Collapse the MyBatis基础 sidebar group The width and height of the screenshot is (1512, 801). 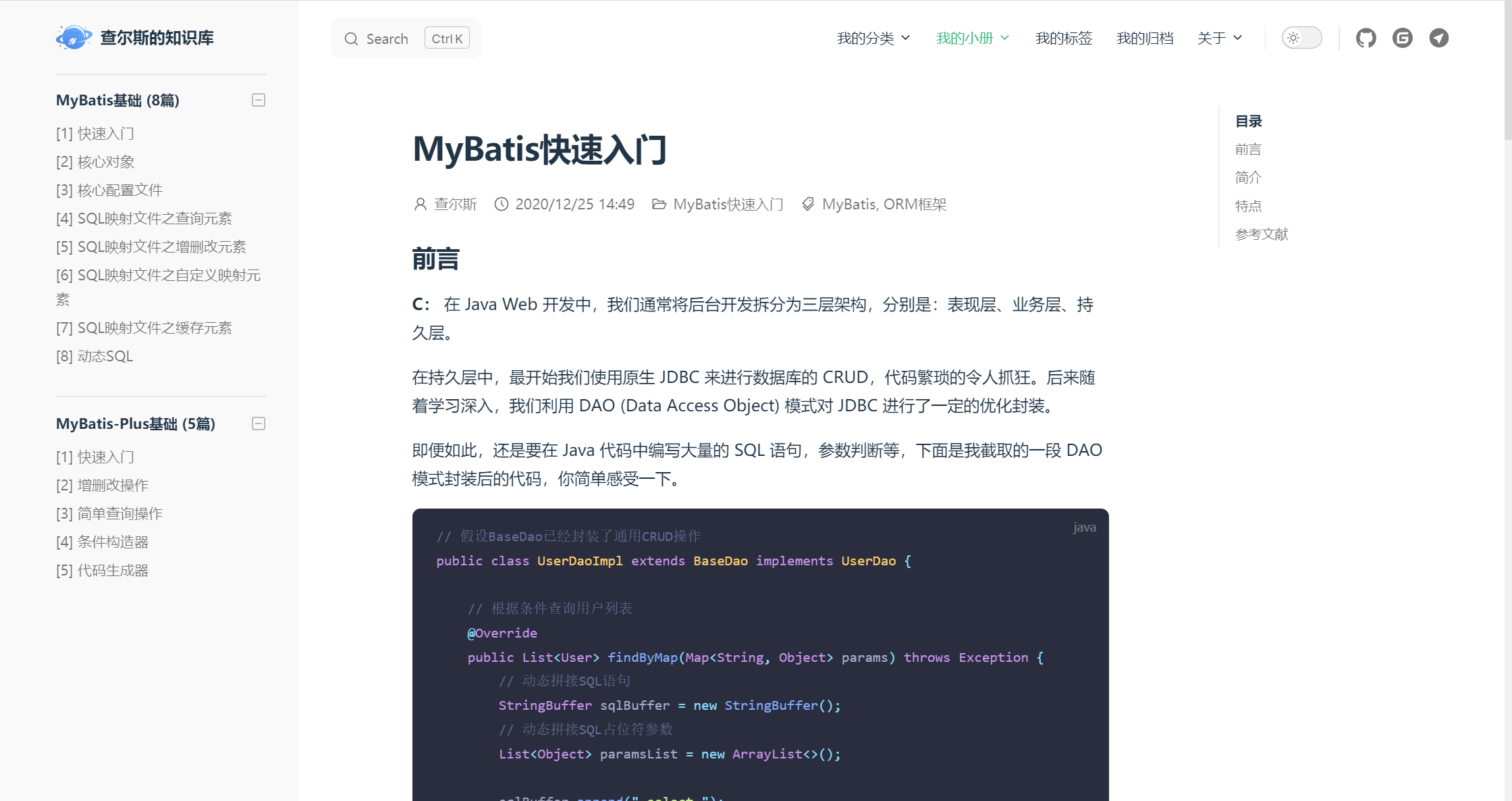[x=259, y=100]
